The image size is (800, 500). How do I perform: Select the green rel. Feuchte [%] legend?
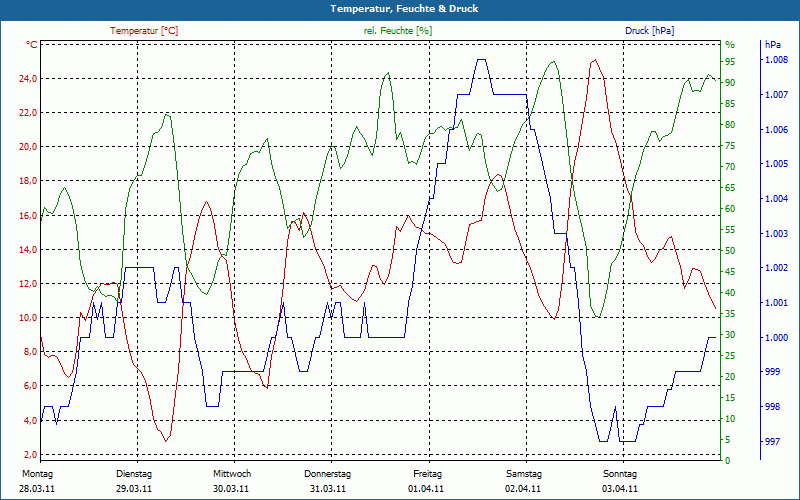(x=397, y=31)
